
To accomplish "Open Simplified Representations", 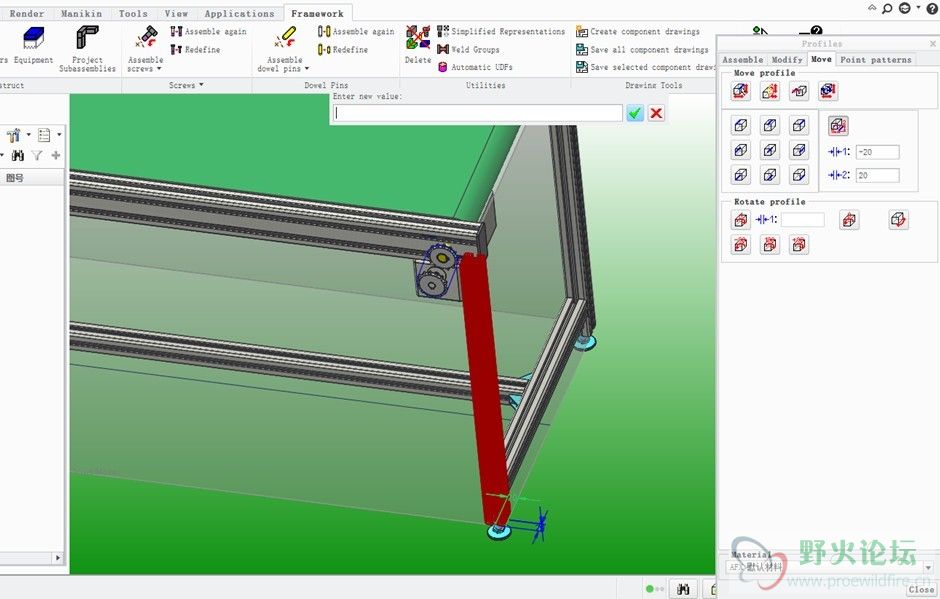I will (x=501, y=31).
